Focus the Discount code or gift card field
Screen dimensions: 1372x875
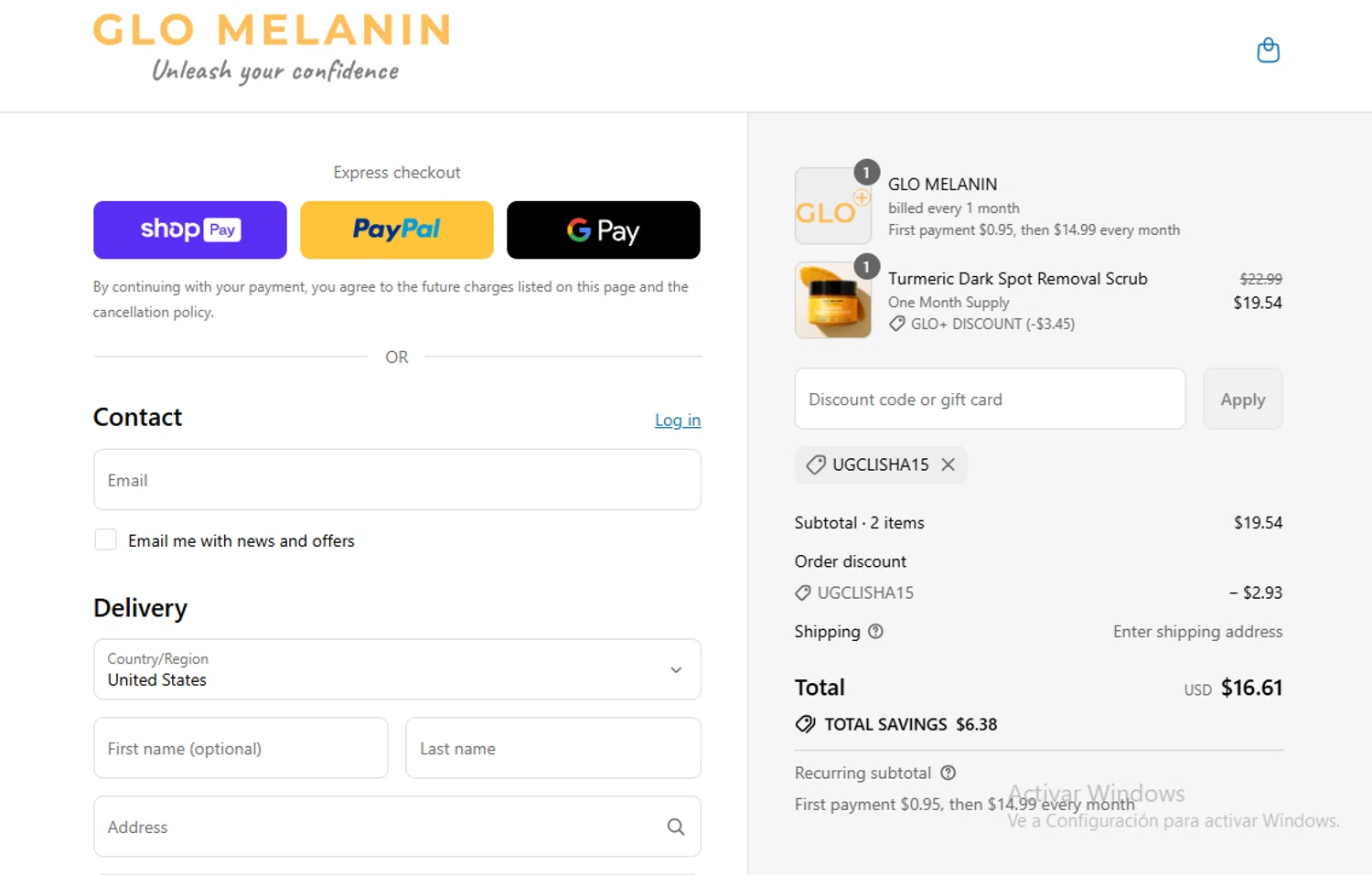(990, 399)
